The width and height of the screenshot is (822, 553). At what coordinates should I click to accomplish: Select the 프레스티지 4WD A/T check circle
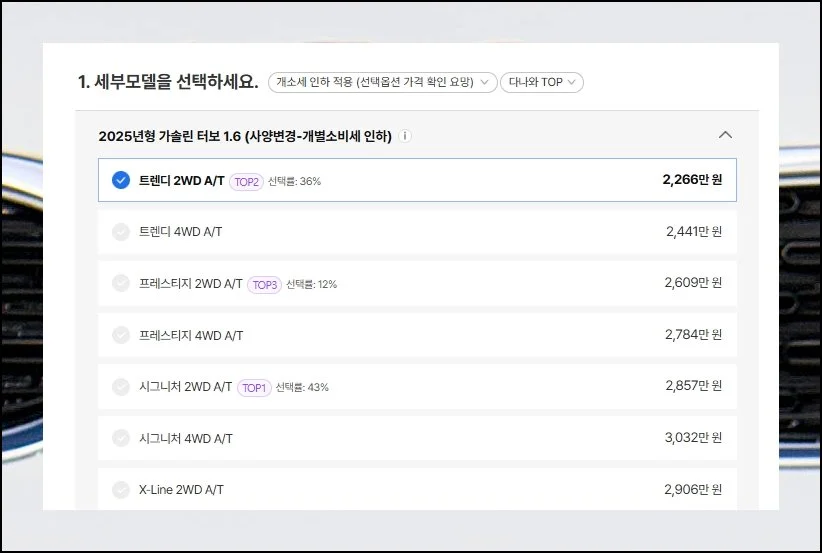click(x=121, y=335)
